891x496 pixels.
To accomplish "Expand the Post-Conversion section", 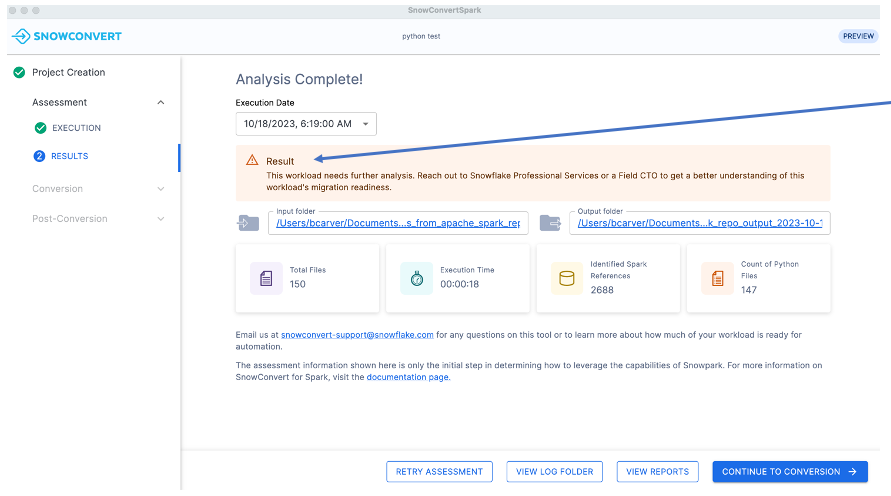I will [161, 219].
